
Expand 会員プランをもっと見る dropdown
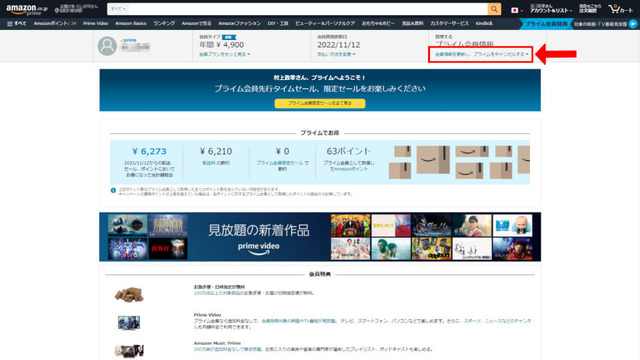(x=224, y=54)
